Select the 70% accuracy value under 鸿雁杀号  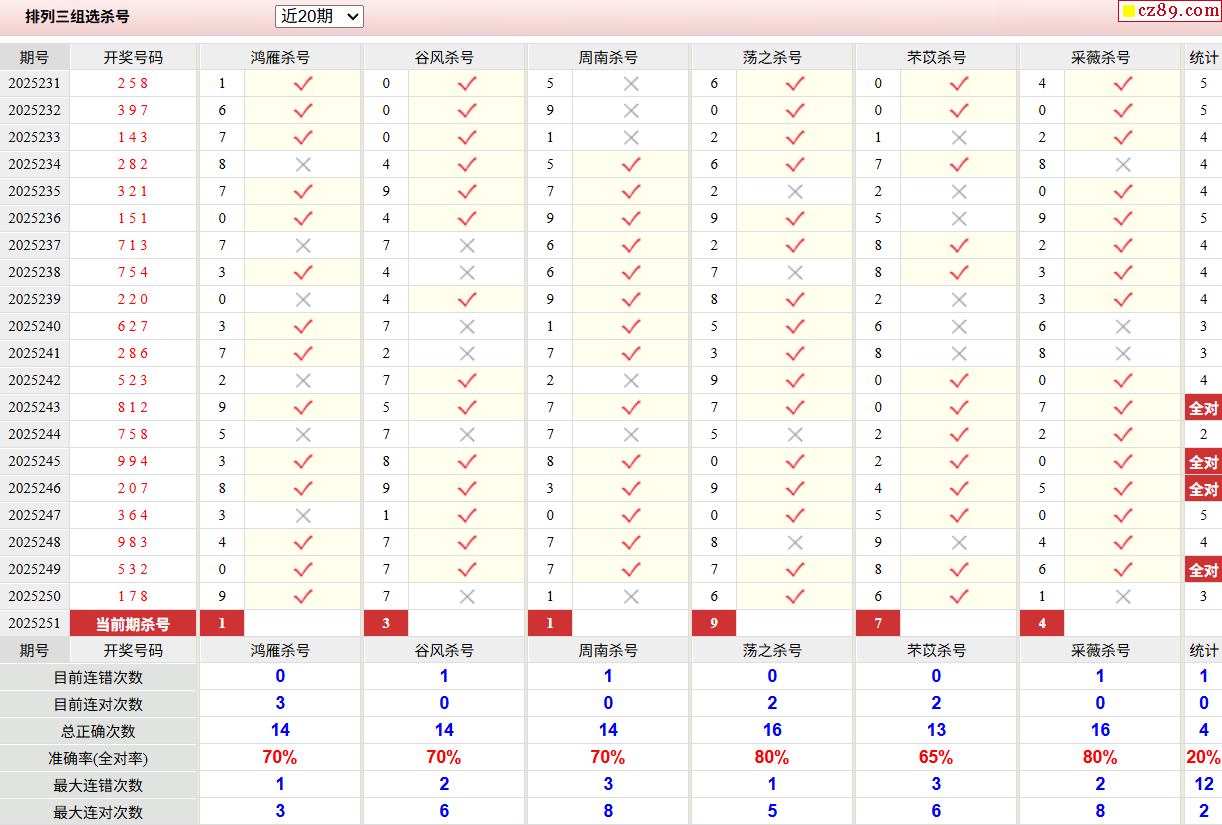click(280, 757)
